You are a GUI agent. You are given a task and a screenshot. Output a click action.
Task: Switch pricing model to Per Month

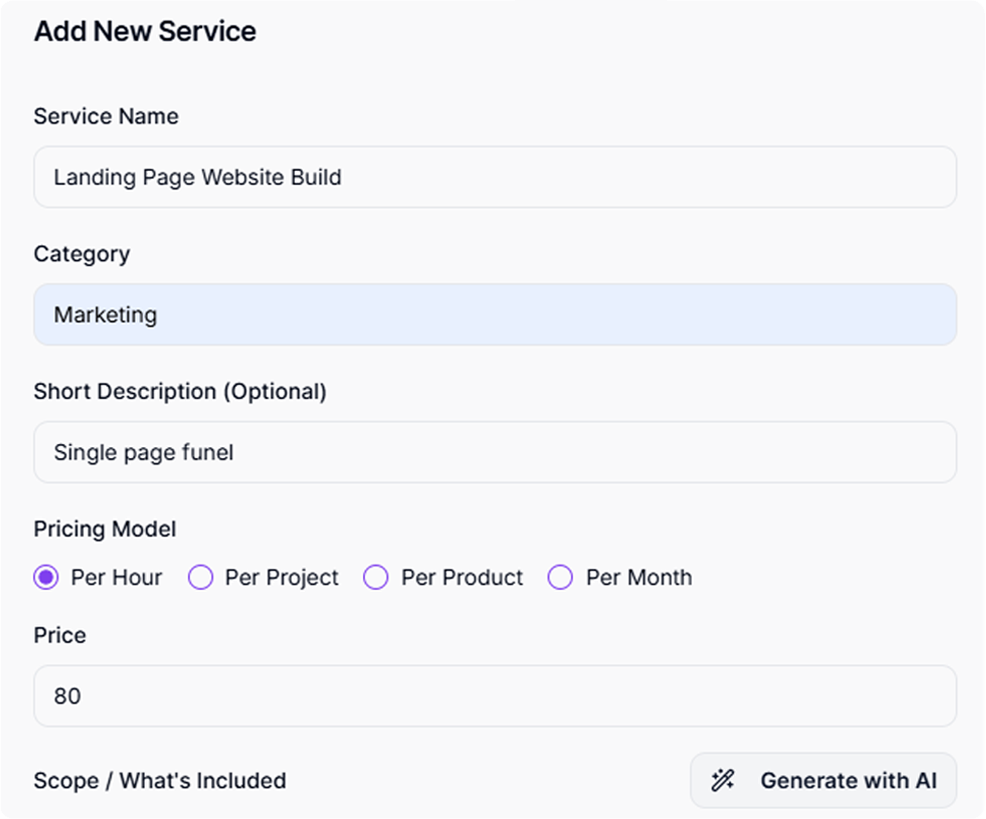point(560,578)
